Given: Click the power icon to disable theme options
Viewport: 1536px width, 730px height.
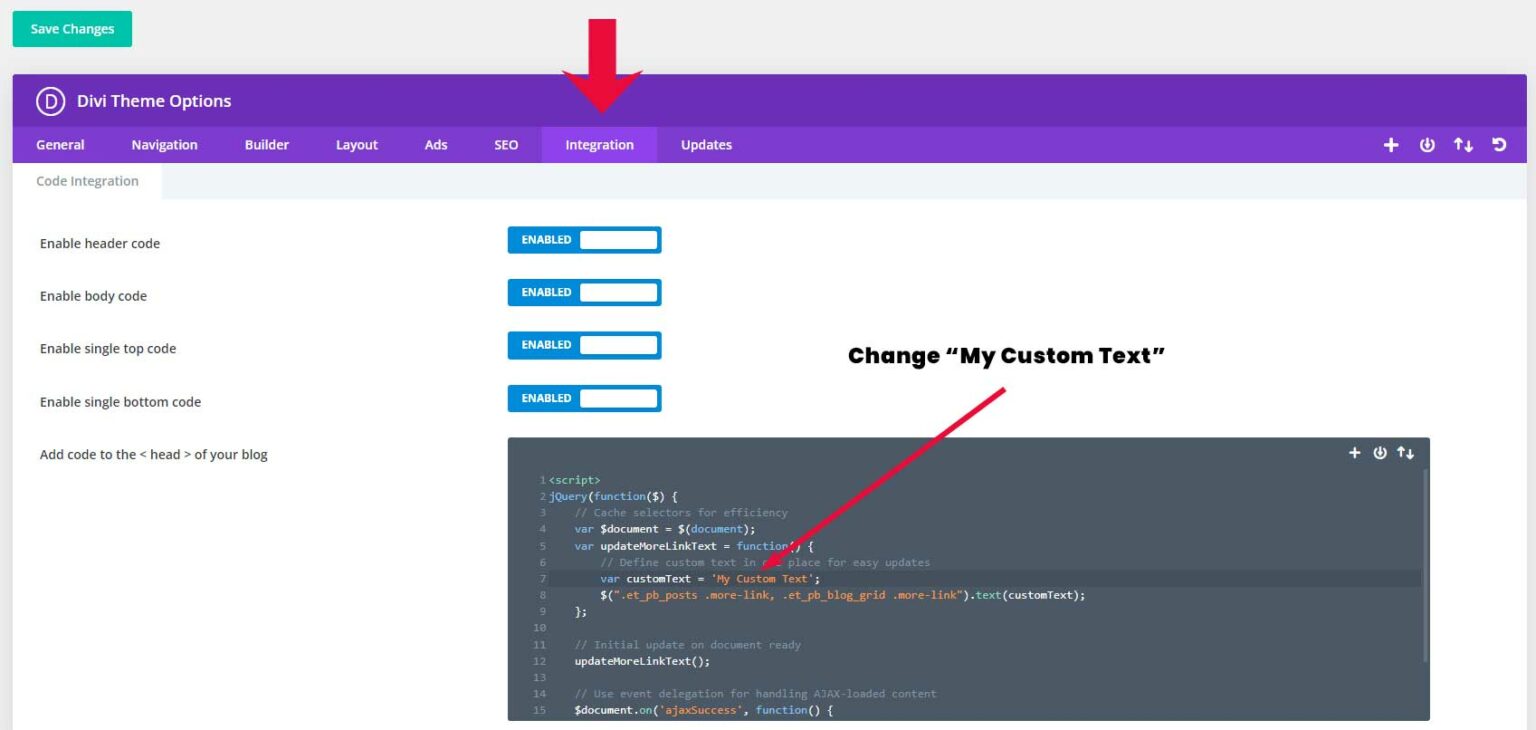Looking at the screenshot, I should pyautogui.click(x=1427, y=144).
